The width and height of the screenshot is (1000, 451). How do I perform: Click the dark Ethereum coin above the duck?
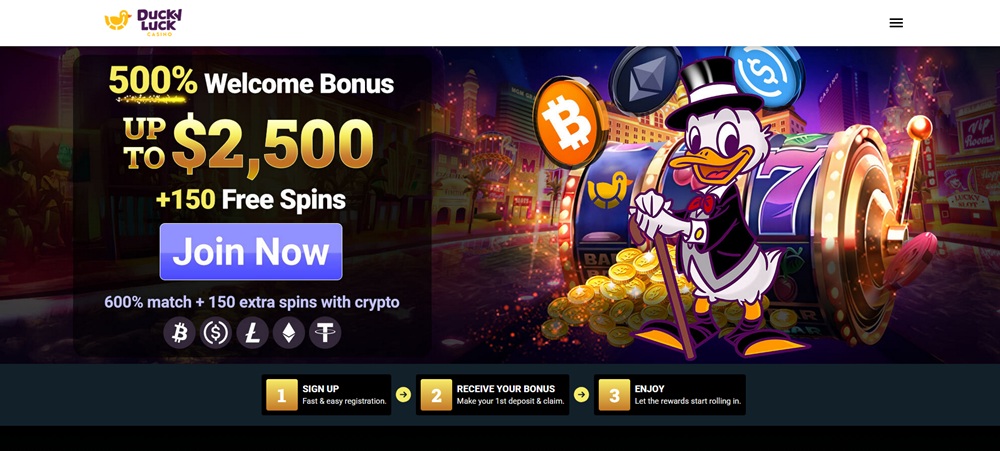645,80
